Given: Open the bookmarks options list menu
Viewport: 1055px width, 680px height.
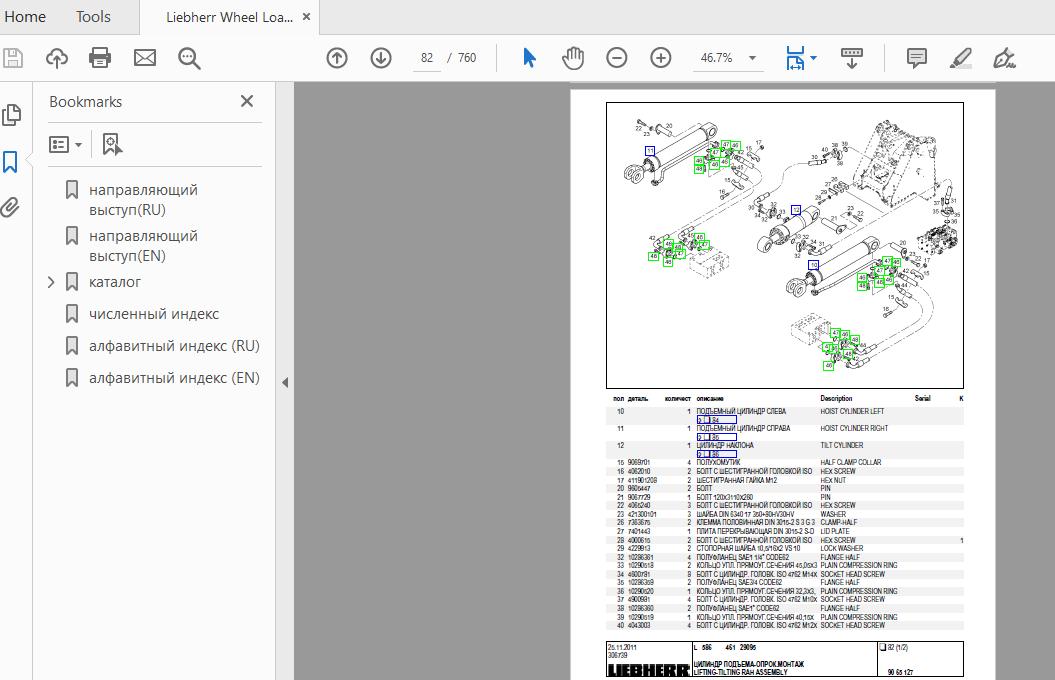Looking at the screenshot, I should click(65, 145).
